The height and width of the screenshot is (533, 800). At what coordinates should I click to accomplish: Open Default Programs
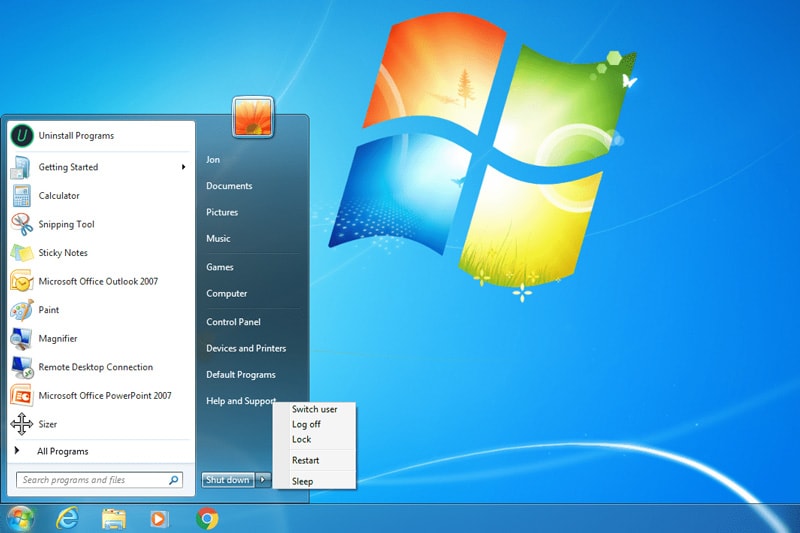[241, 375]
